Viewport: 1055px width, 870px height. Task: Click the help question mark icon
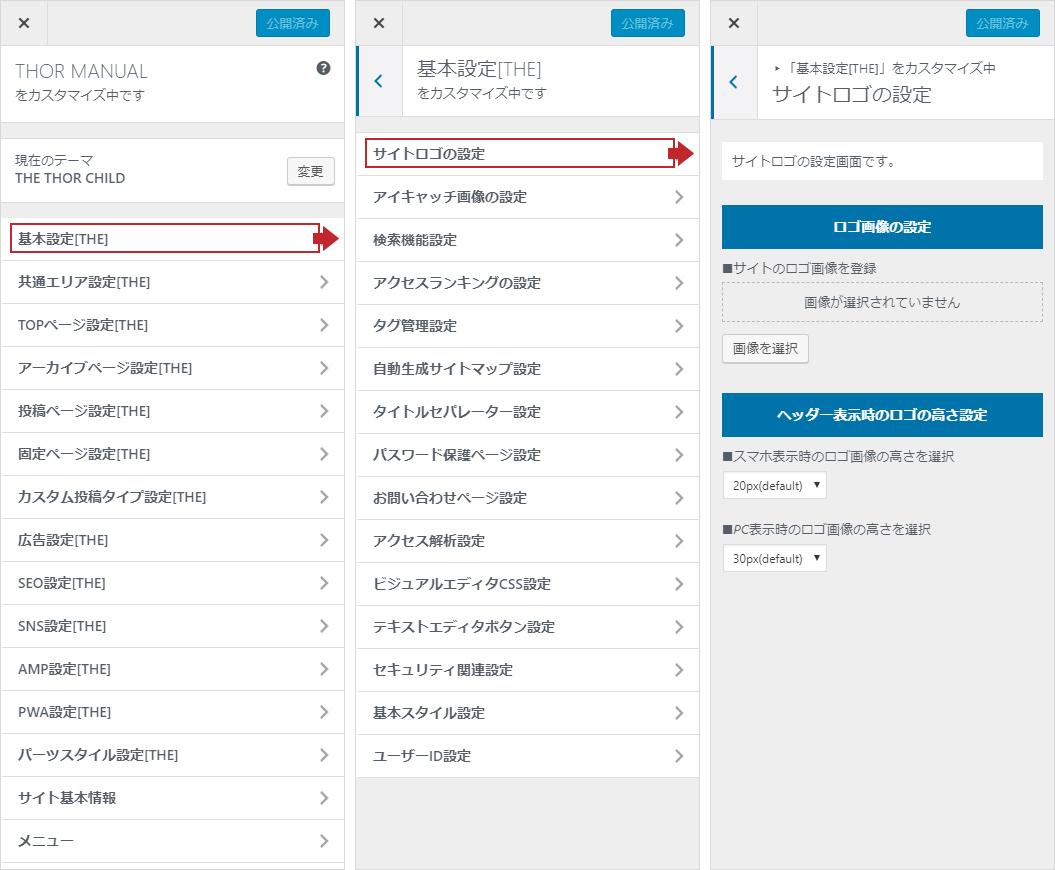click(323, 69)
